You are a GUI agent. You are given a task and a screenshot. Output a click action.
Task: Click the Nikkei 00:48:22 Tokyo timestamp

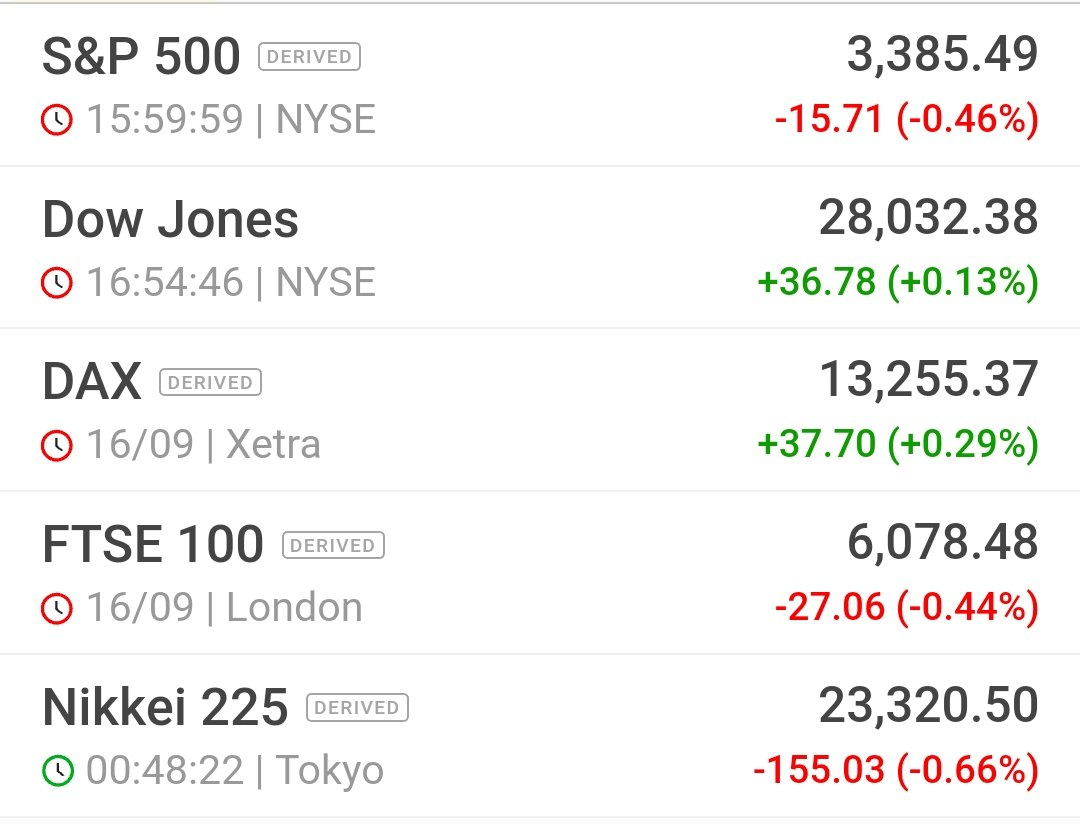point(234,770)
